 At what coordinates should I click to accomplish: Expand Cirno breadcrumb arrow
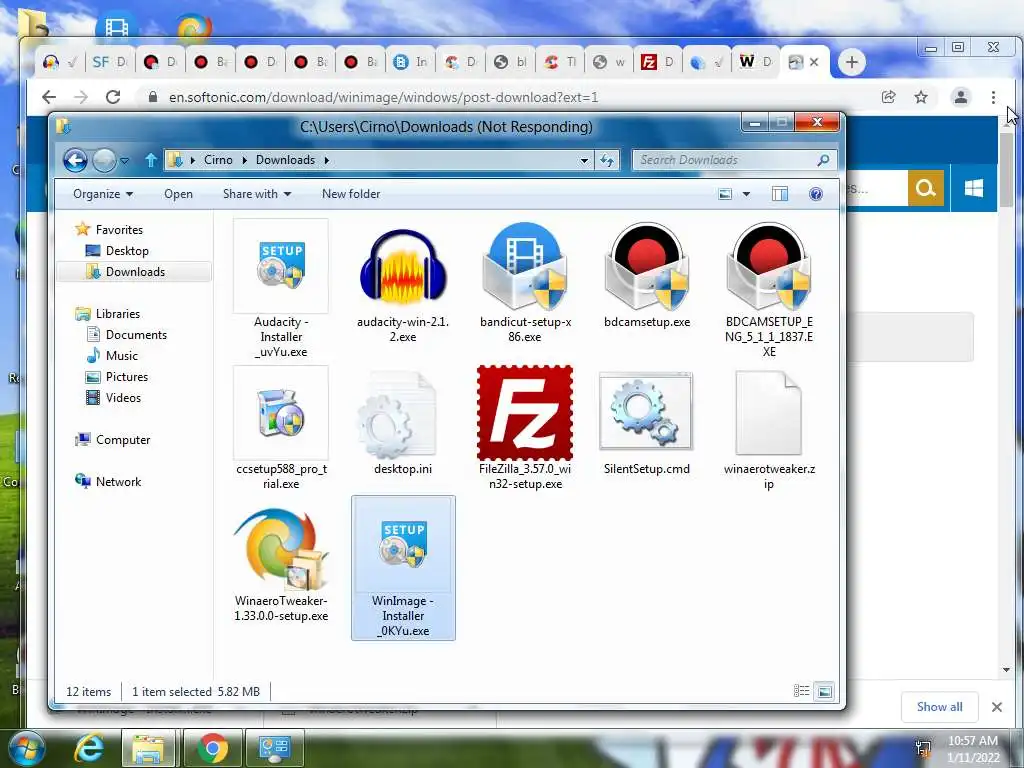click(244, 160)
